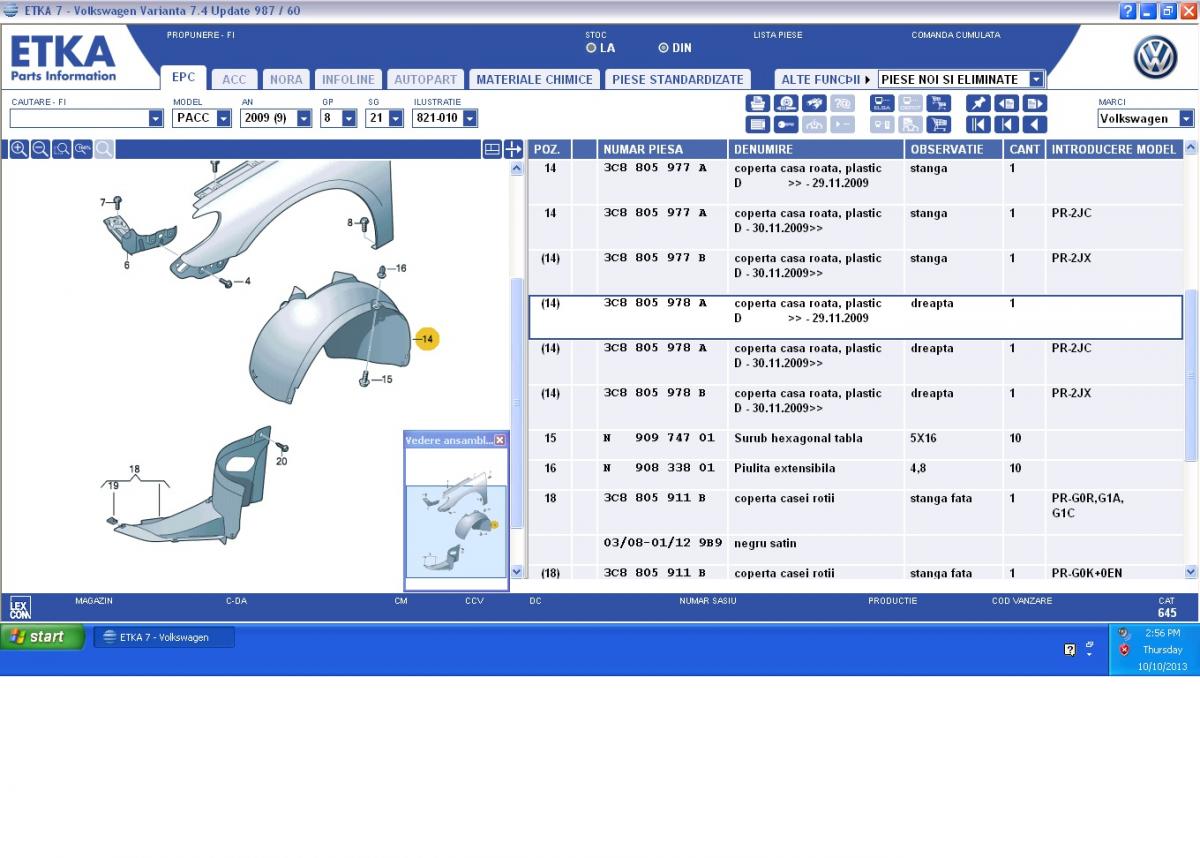
Task: Click the DENUMIRE column header
Action: (x=816, y=149)
